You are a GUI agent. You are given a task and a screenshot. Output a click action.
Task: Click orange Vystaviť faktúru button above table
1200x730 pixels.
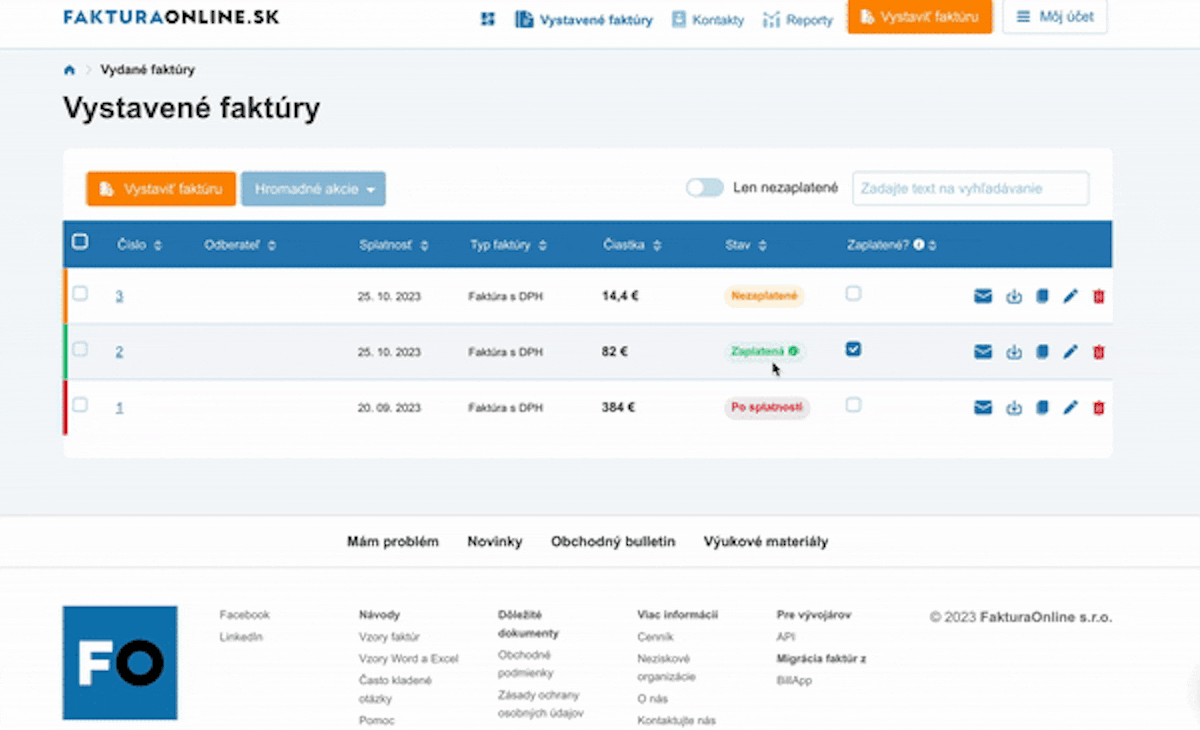[161, 189]
